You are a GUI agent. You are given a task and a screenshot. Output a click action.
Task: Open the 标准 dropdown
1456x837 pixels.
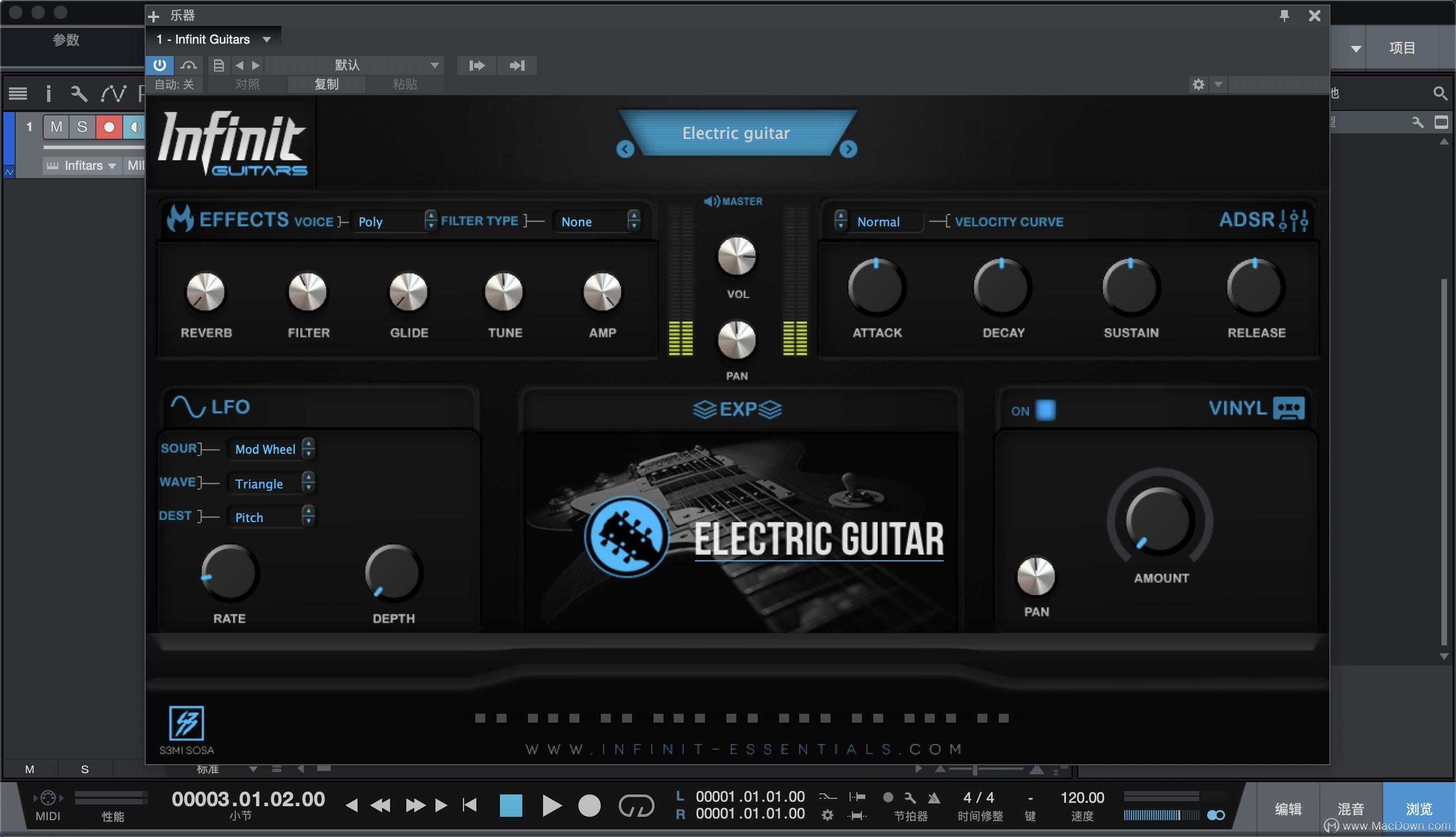[226, 769]
